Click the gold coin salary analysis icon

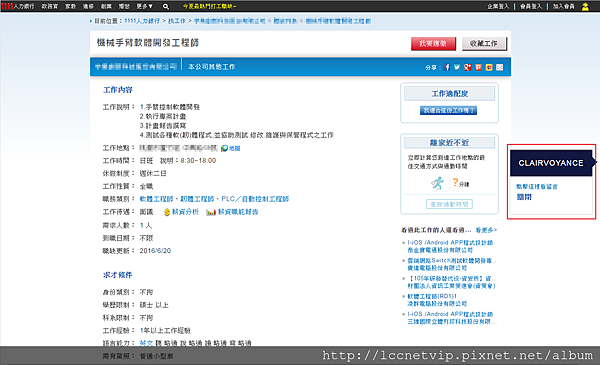click(167, 212)
